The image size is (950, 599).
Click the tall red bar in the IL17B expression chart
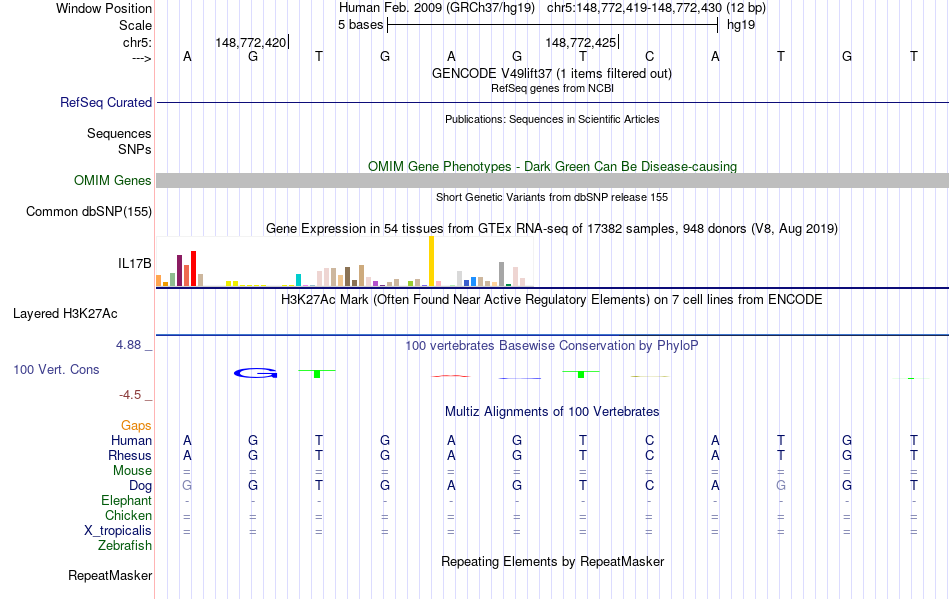193,268
